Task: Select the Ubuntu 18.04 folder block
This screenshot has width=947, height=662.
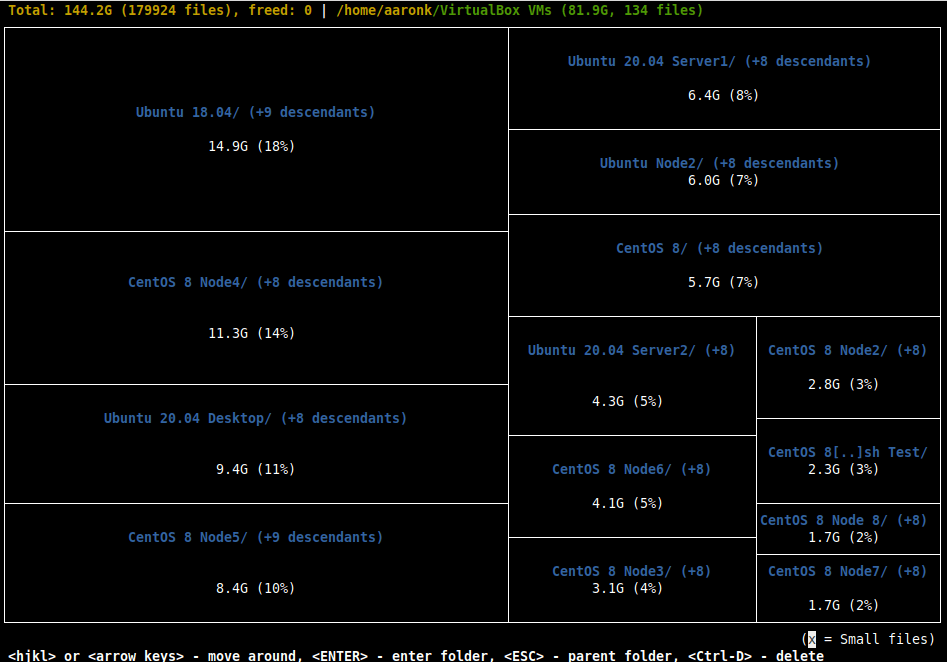Action: 255,130
